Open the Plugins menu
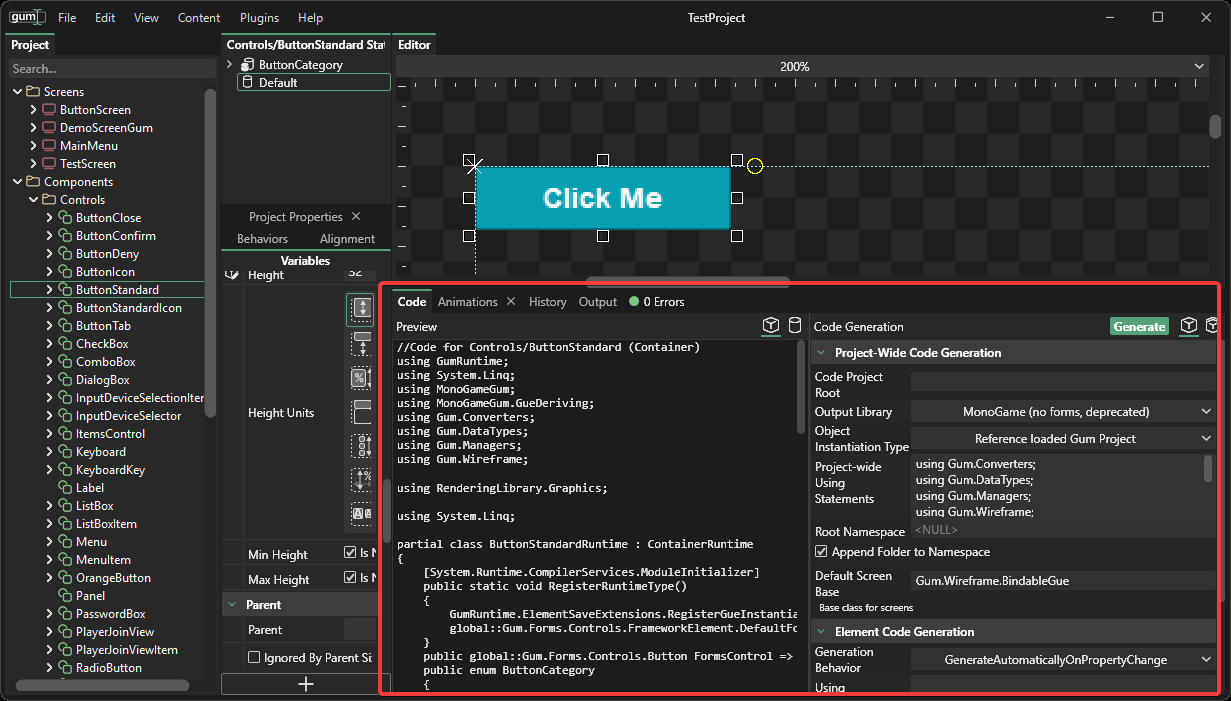Screen dimensions: 1231x701 coord(259,18)
